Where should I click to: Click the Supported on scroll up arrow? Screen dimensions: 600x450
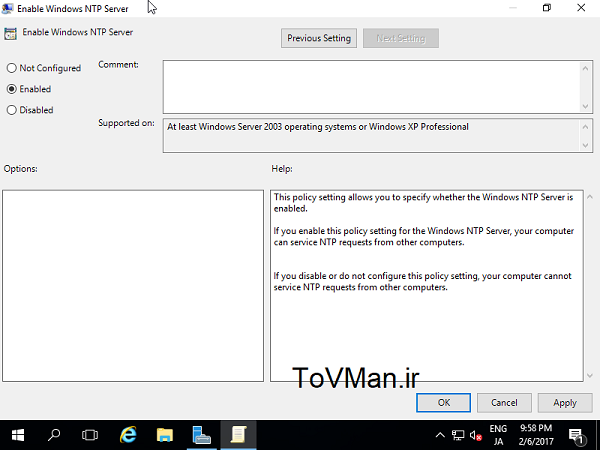[585, 127]
